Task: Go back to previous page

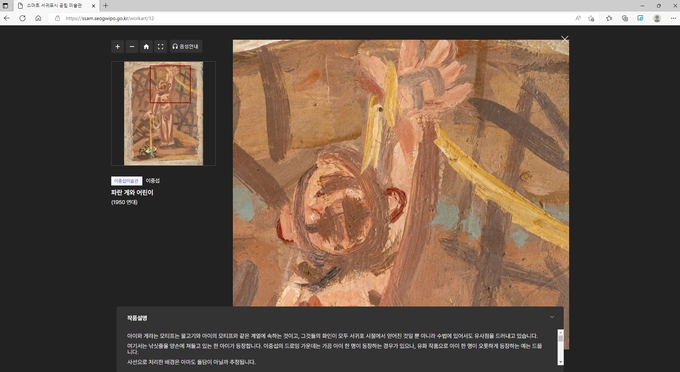Action: 7,18
